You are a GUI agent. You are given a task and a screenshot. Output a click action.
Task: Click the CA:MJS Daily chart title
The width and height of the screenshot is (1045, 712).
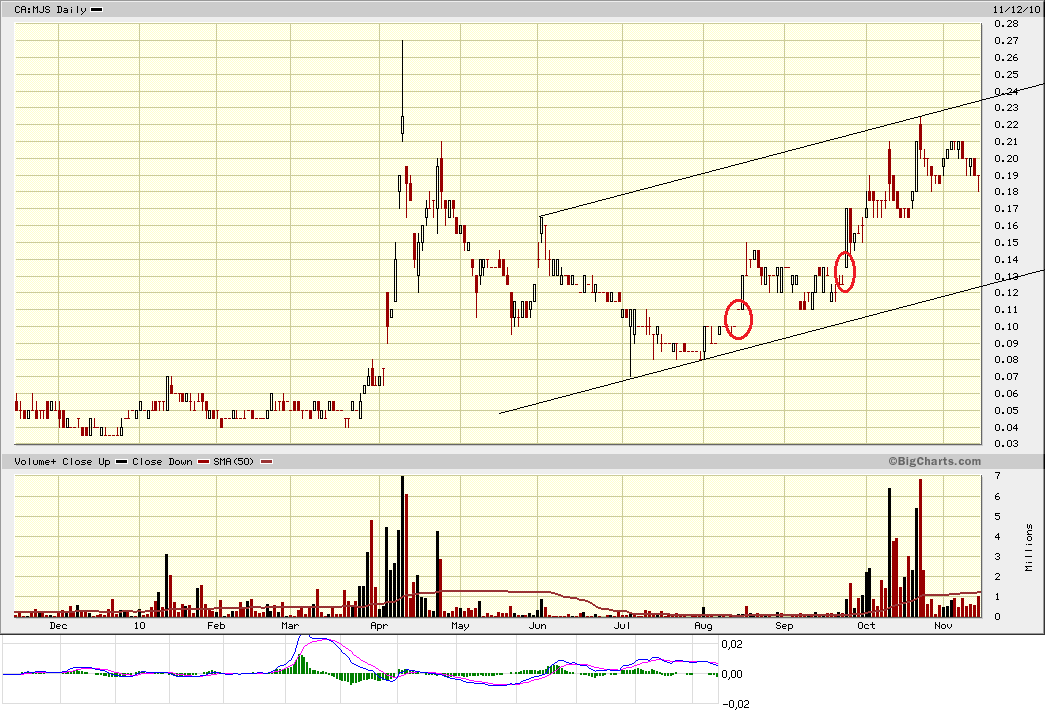point(42,9)
